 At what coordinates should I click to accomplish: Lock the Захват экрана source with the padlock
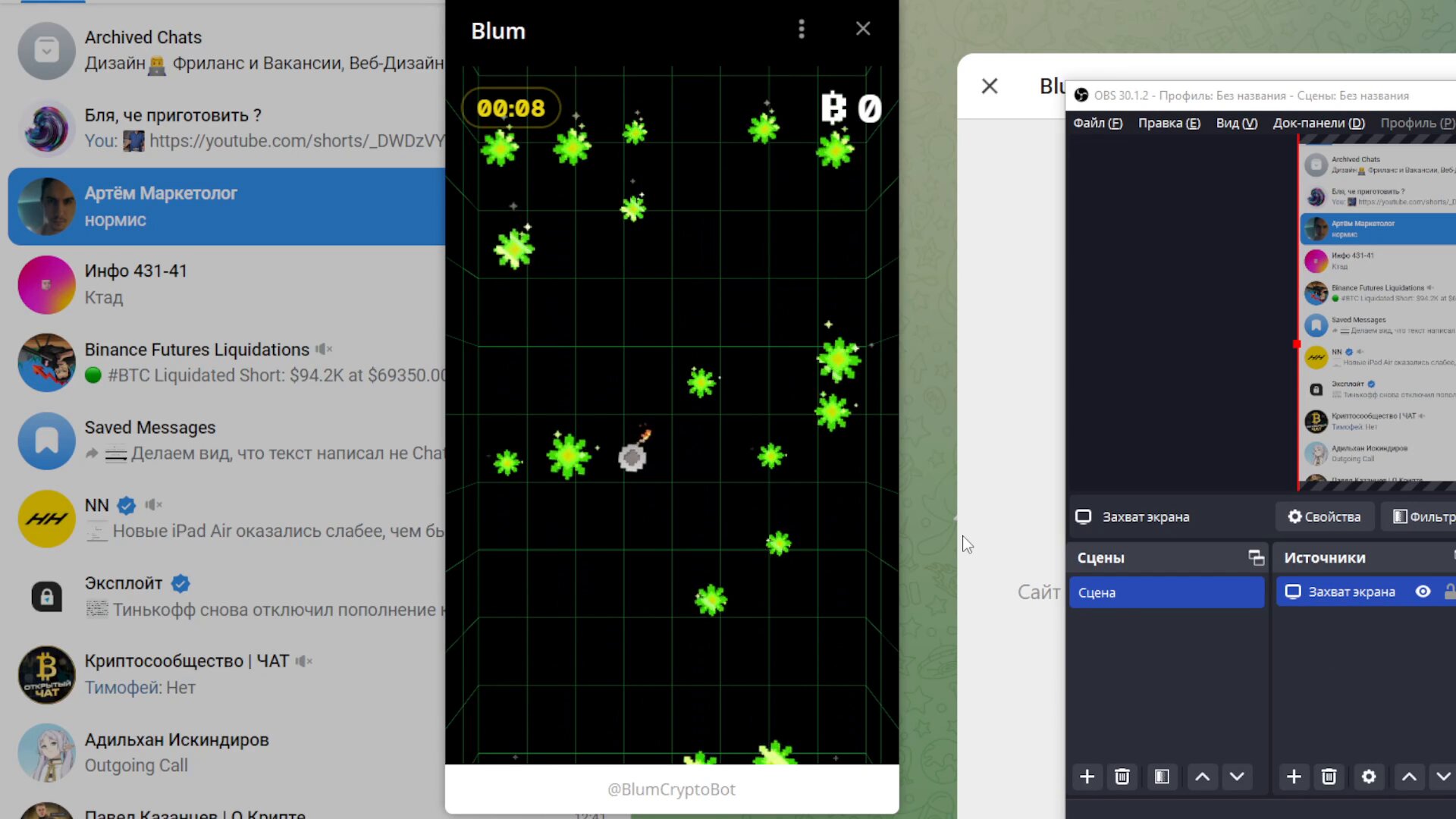1449,591
